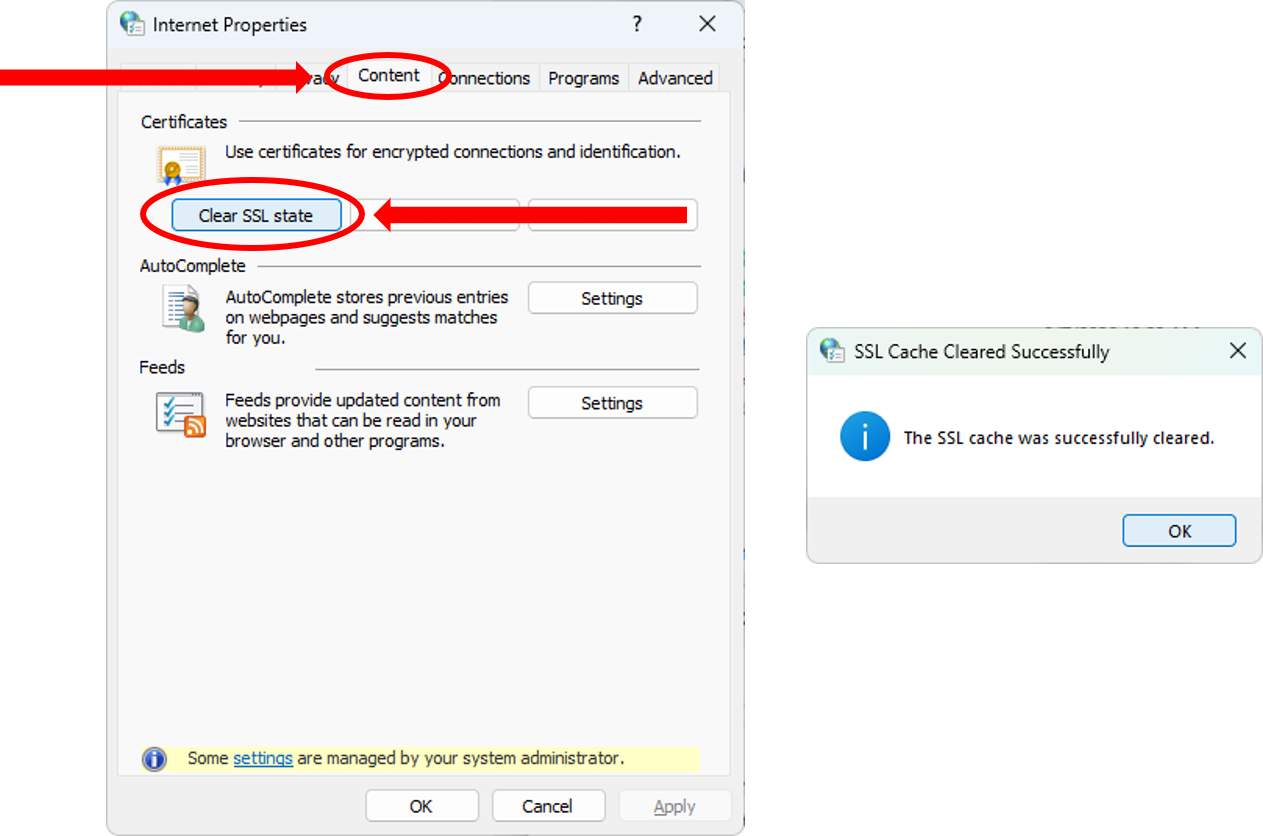The width and height of the screenshot is (1263, 836).
Task: Cancel the Internet Properties dialog
Action: (547, 806)
